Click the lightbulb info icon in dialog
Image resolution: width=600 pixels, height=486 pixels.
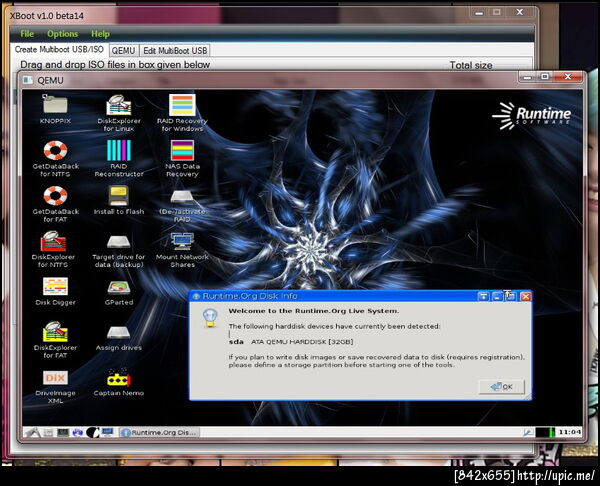click(210, 318)
